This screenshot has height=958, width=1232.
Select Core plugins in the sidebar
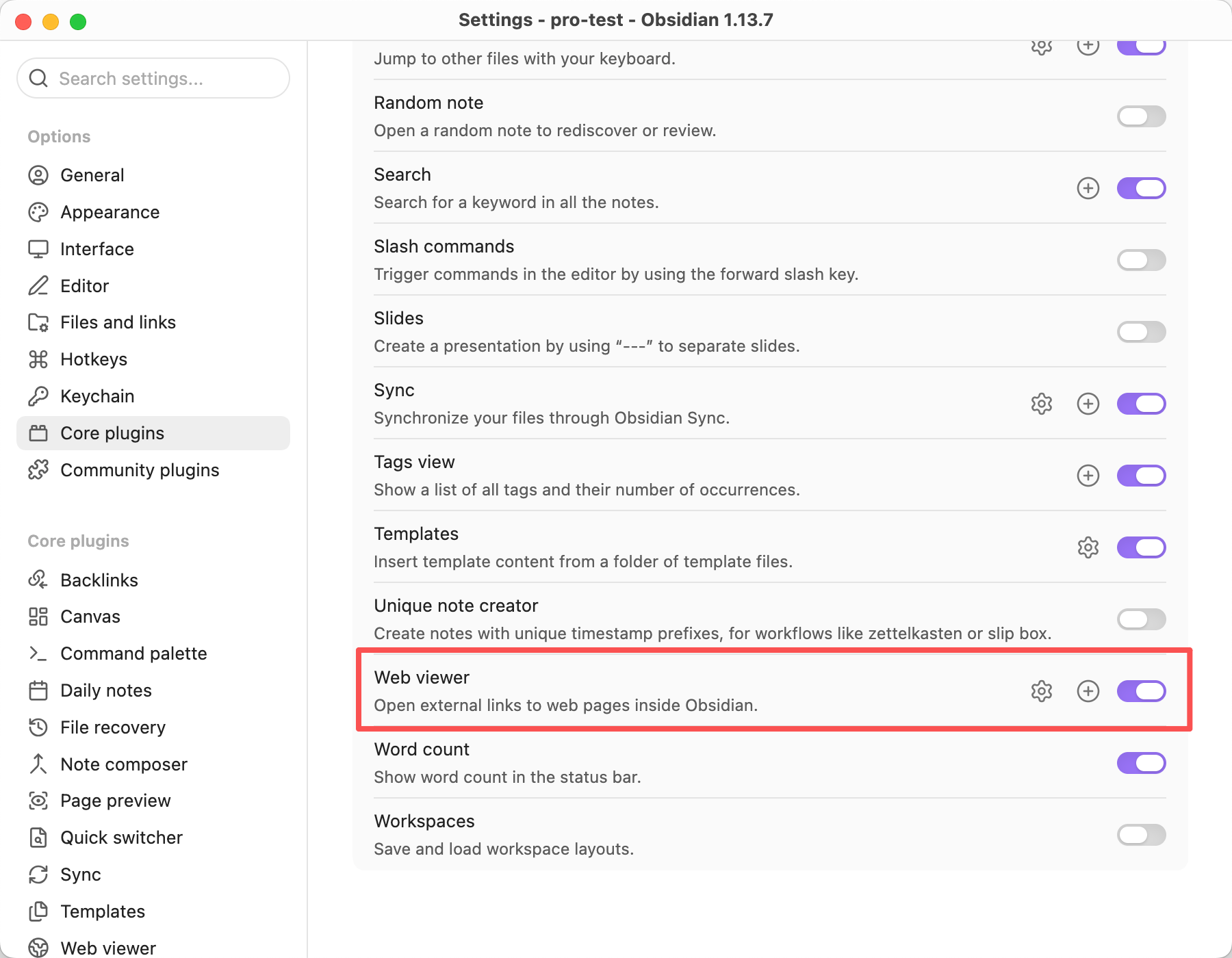click(153, 433)
